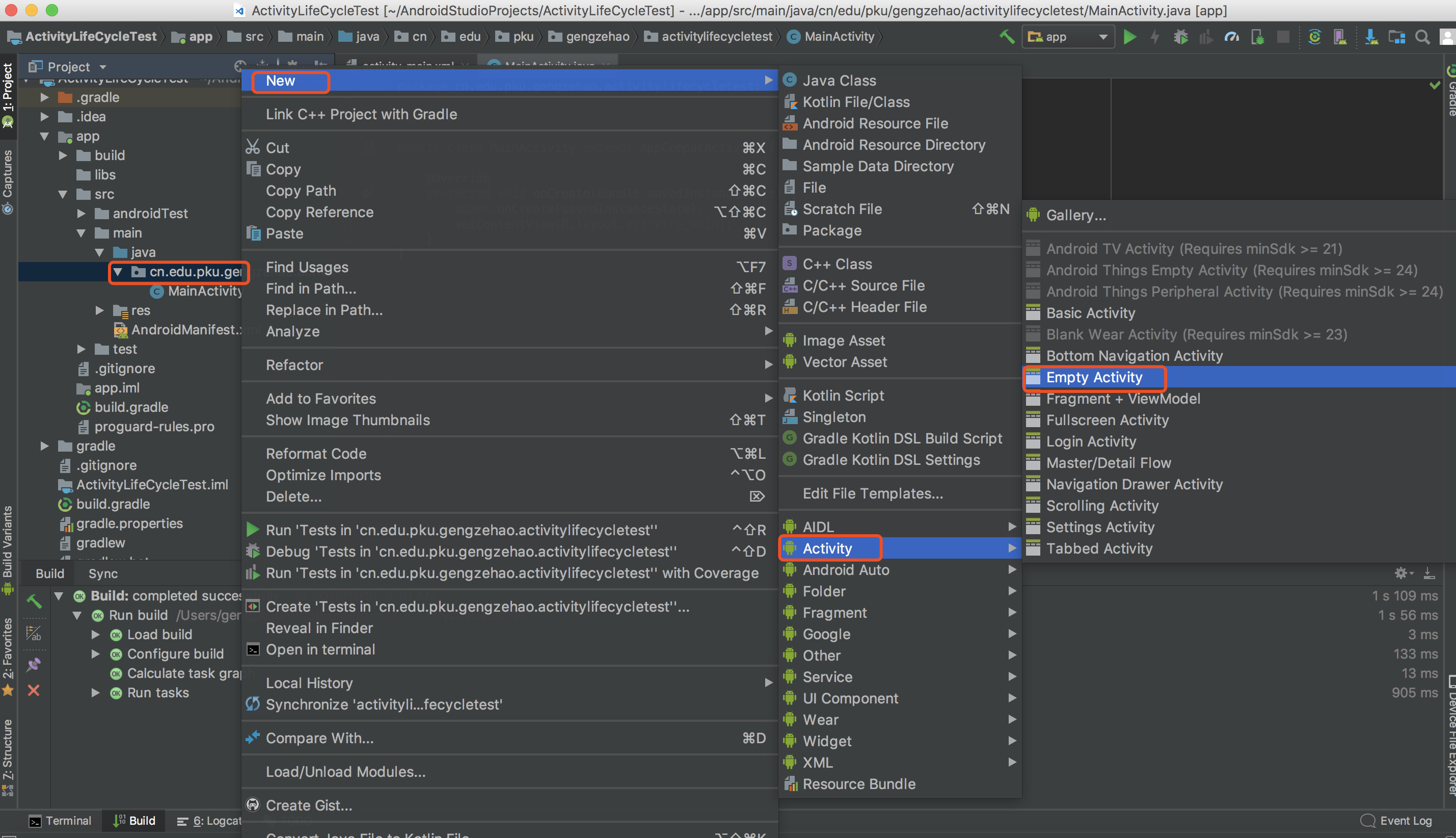The image size is (1456, 838).
Task: Expand the Load build node arrow
Action: point(95,634)
